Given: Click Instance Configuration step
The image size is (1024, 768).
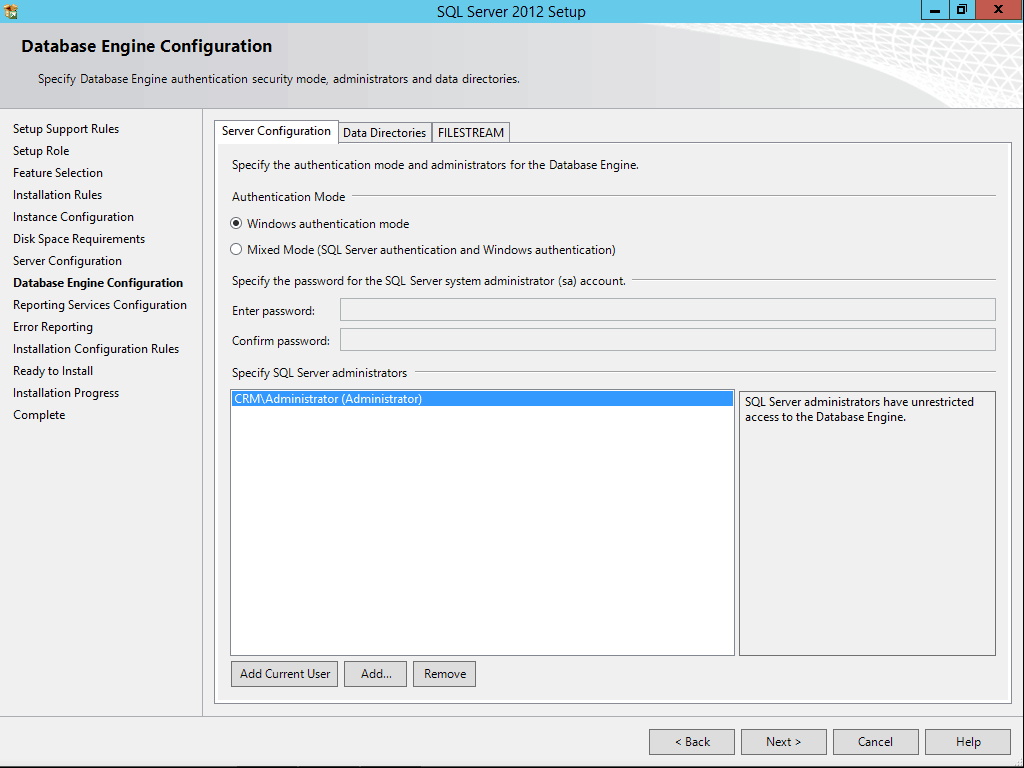Looking at the screenshot, I should click(73, 217).
